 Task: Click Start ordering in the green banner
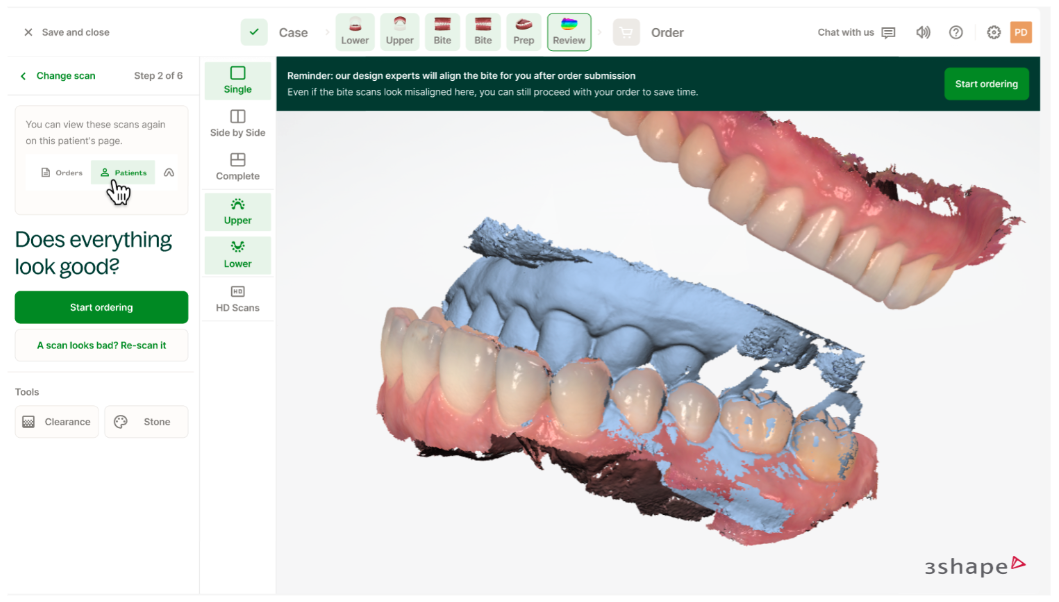pyautogui.click(x=986, y=84)
